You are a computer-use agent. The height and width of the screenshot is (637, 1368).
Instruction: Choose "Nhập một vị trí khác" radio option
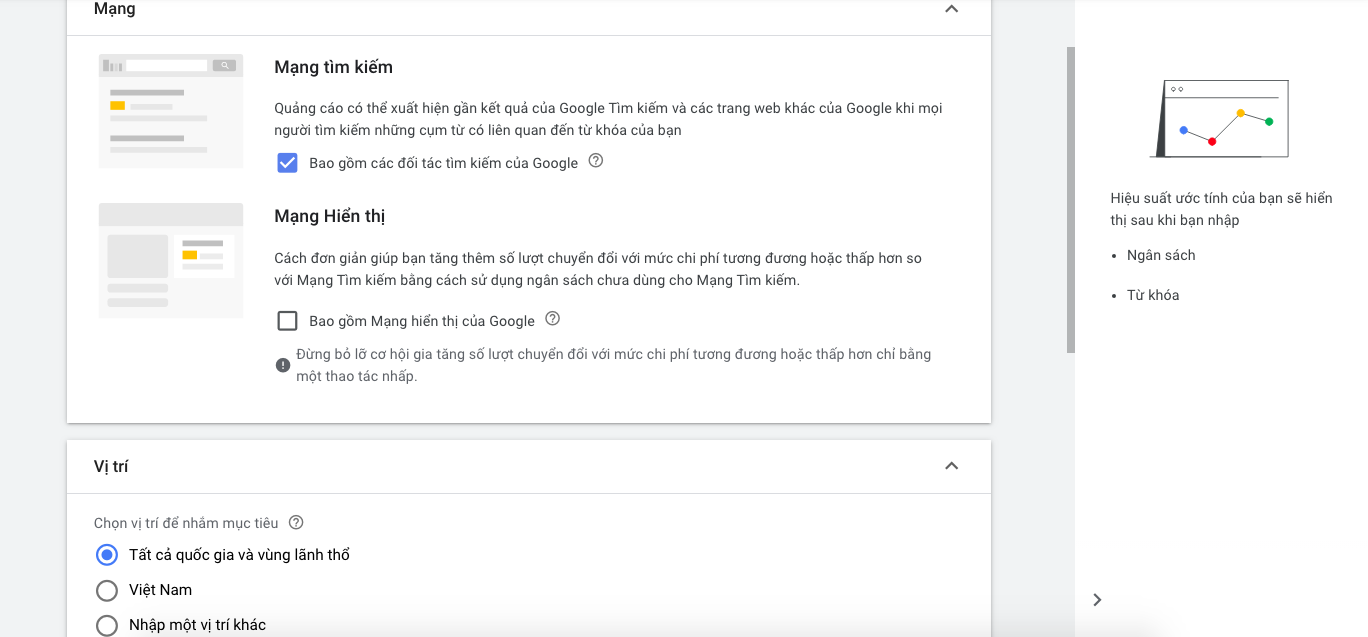[x=106, y=625]
